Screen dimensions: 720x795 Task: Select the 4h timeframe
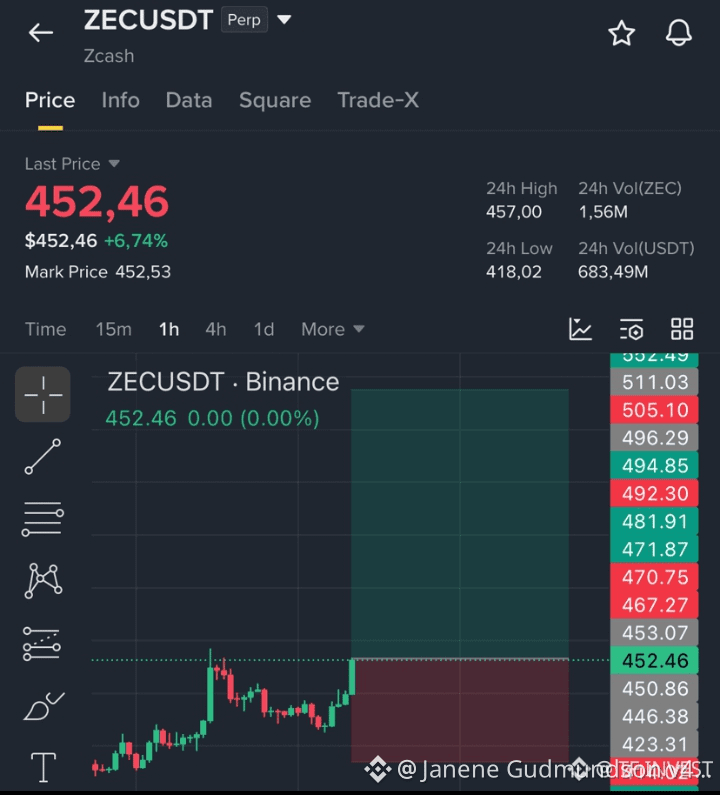tap(215, 330)
